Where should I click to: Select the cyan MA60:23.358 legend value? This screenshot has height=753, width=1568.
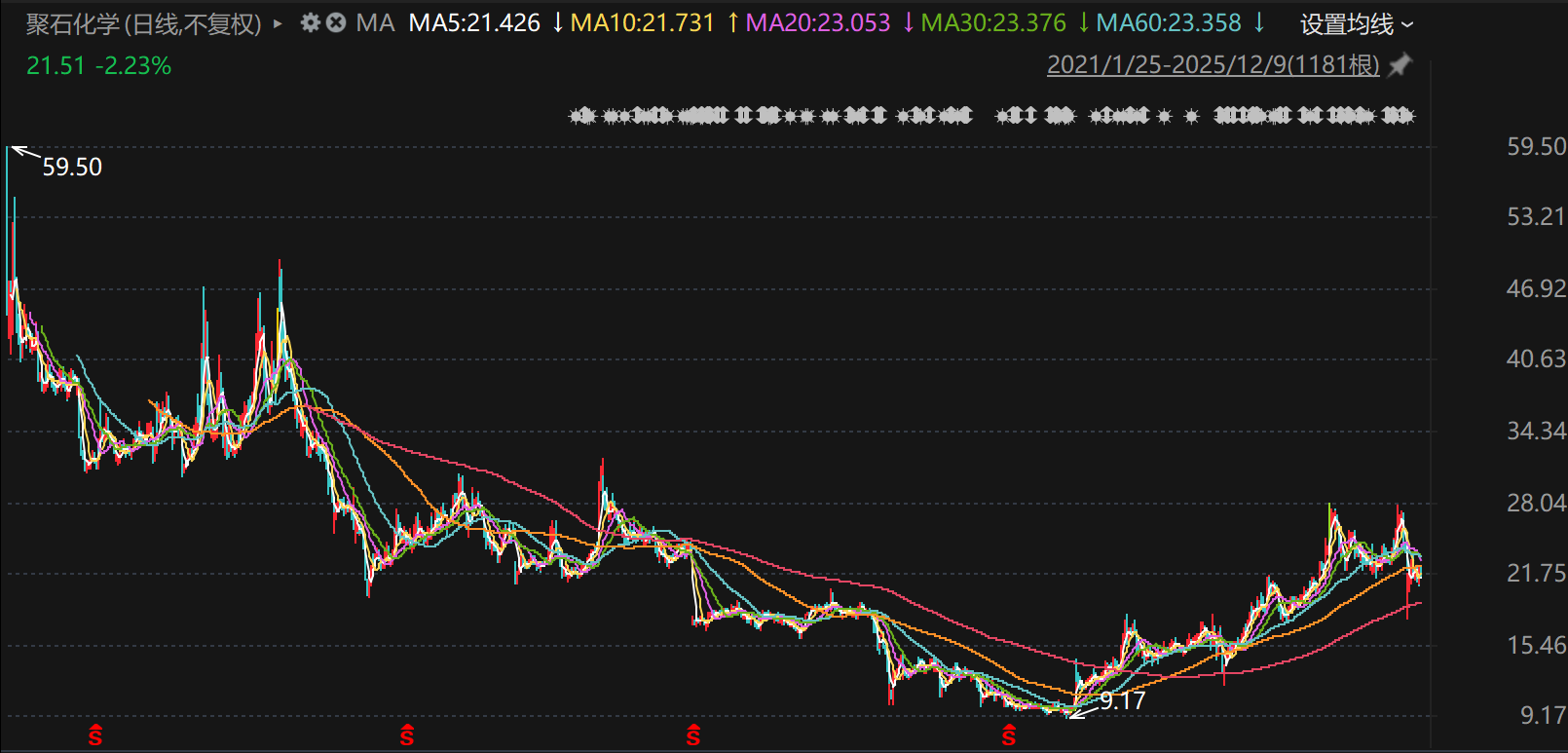tap(1169, 22)
